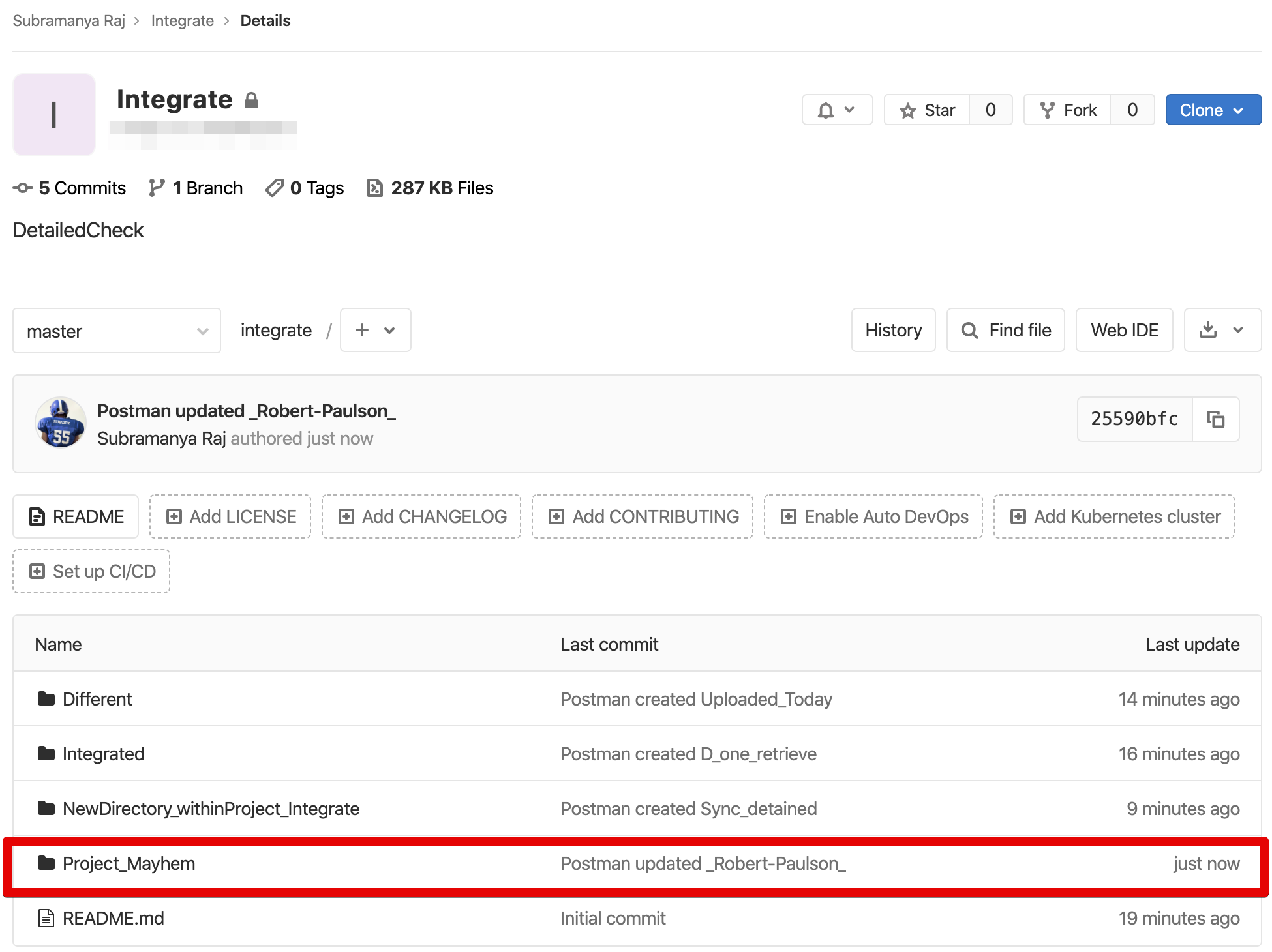This screenshot has width=1272, height=952.
Task: Open Find file search
Action: point(1005,330)
